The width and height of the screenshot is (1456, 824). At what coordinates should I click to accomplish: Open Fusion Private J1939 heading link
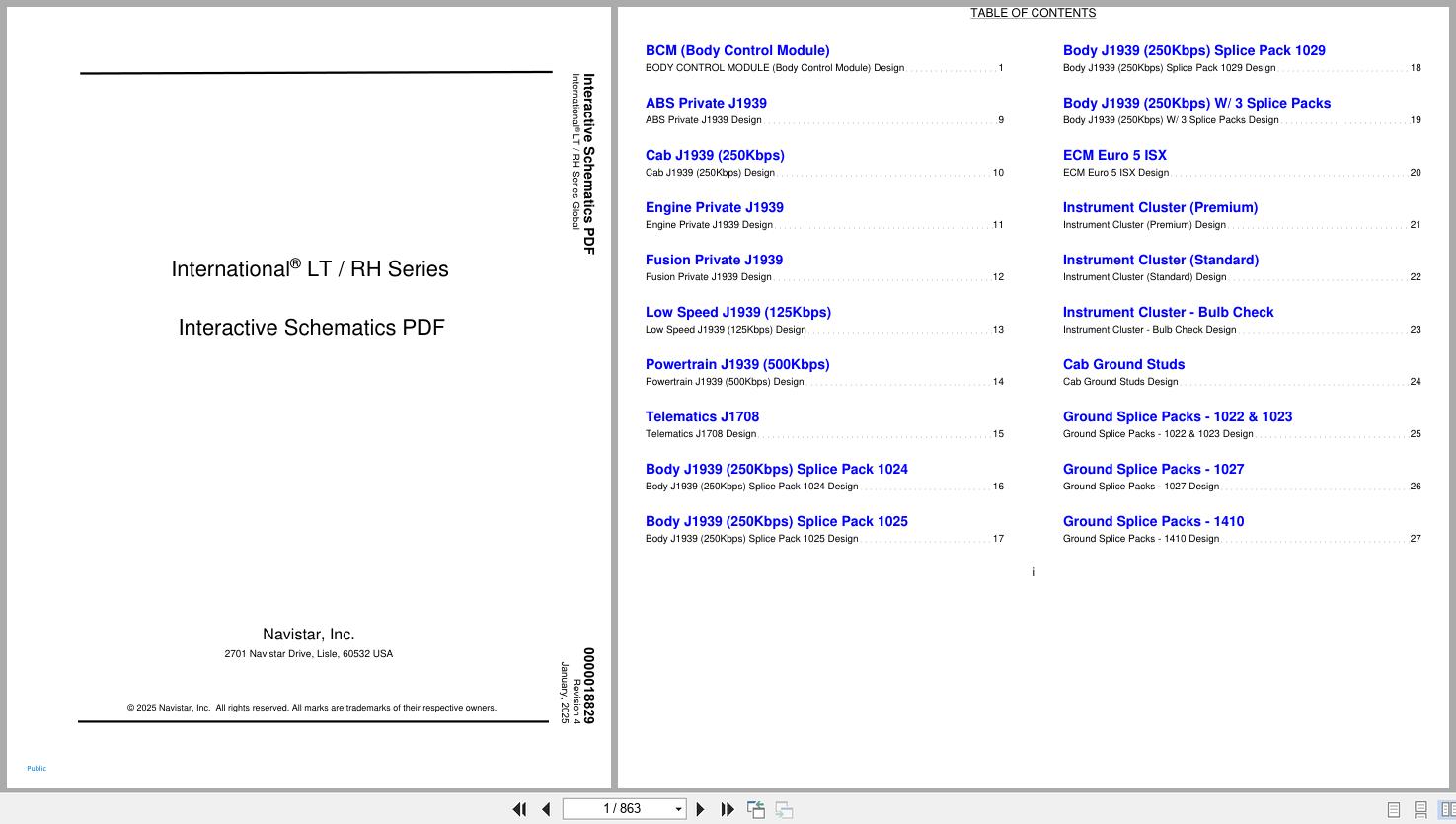[x=714, y=260]
